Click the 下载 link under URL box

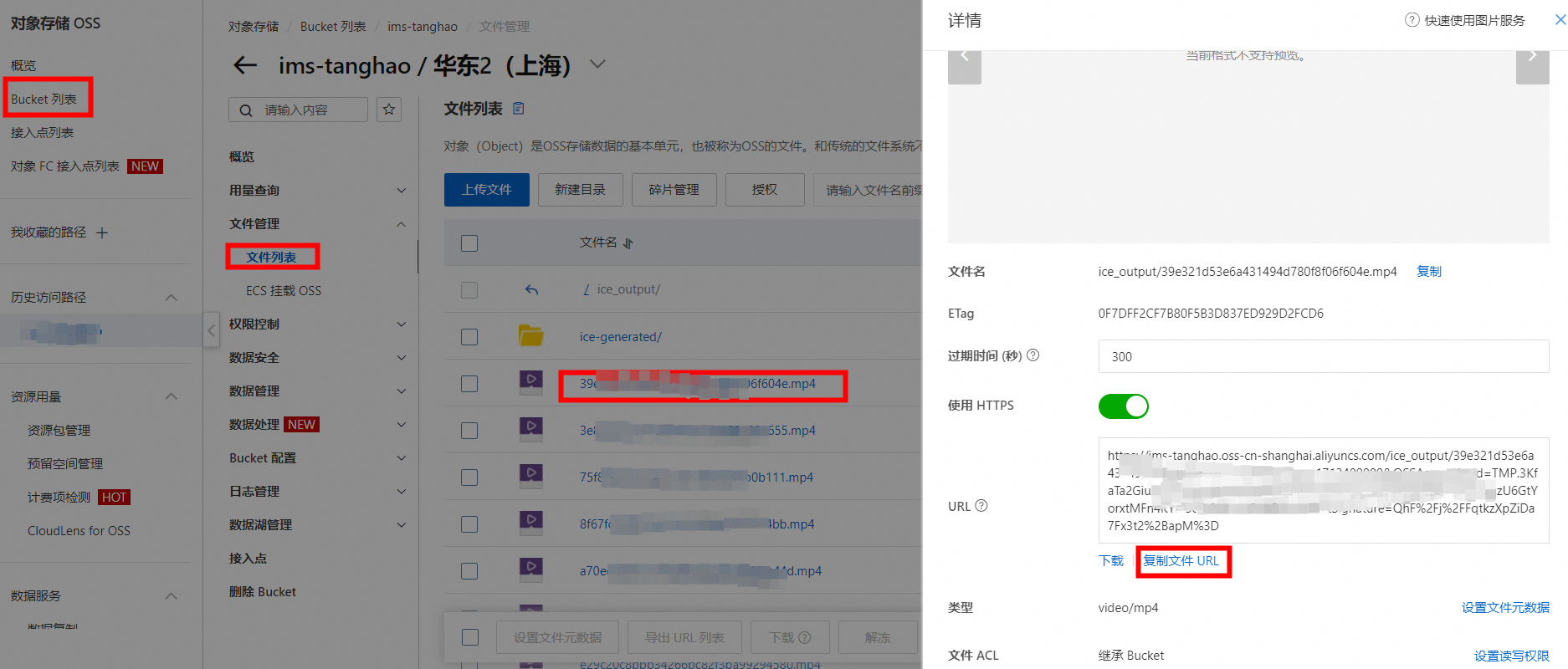coord(1111,561)
